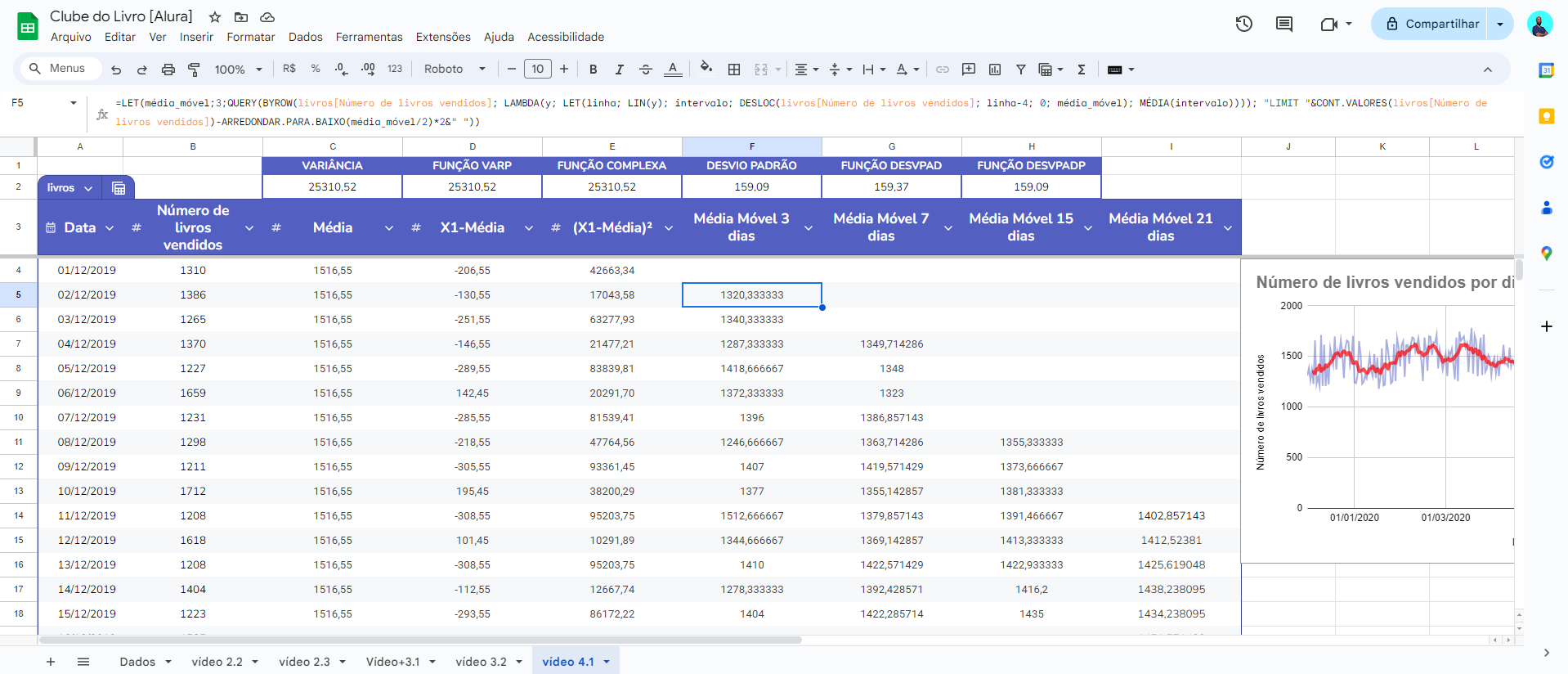Print the spreadsheet using the printer icon

168,70
